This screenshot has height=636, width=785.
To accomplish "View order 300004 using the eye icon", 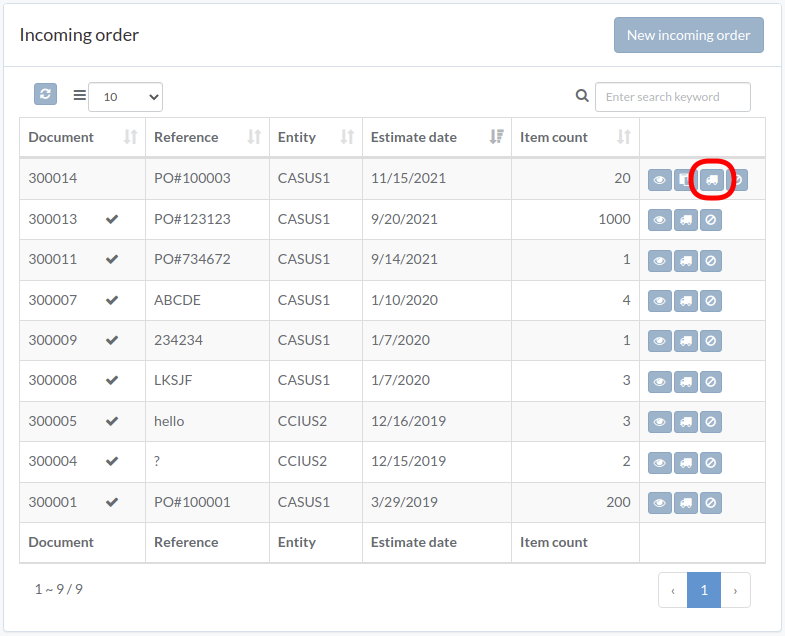I will pyautogui.click(x=660, y=463).
